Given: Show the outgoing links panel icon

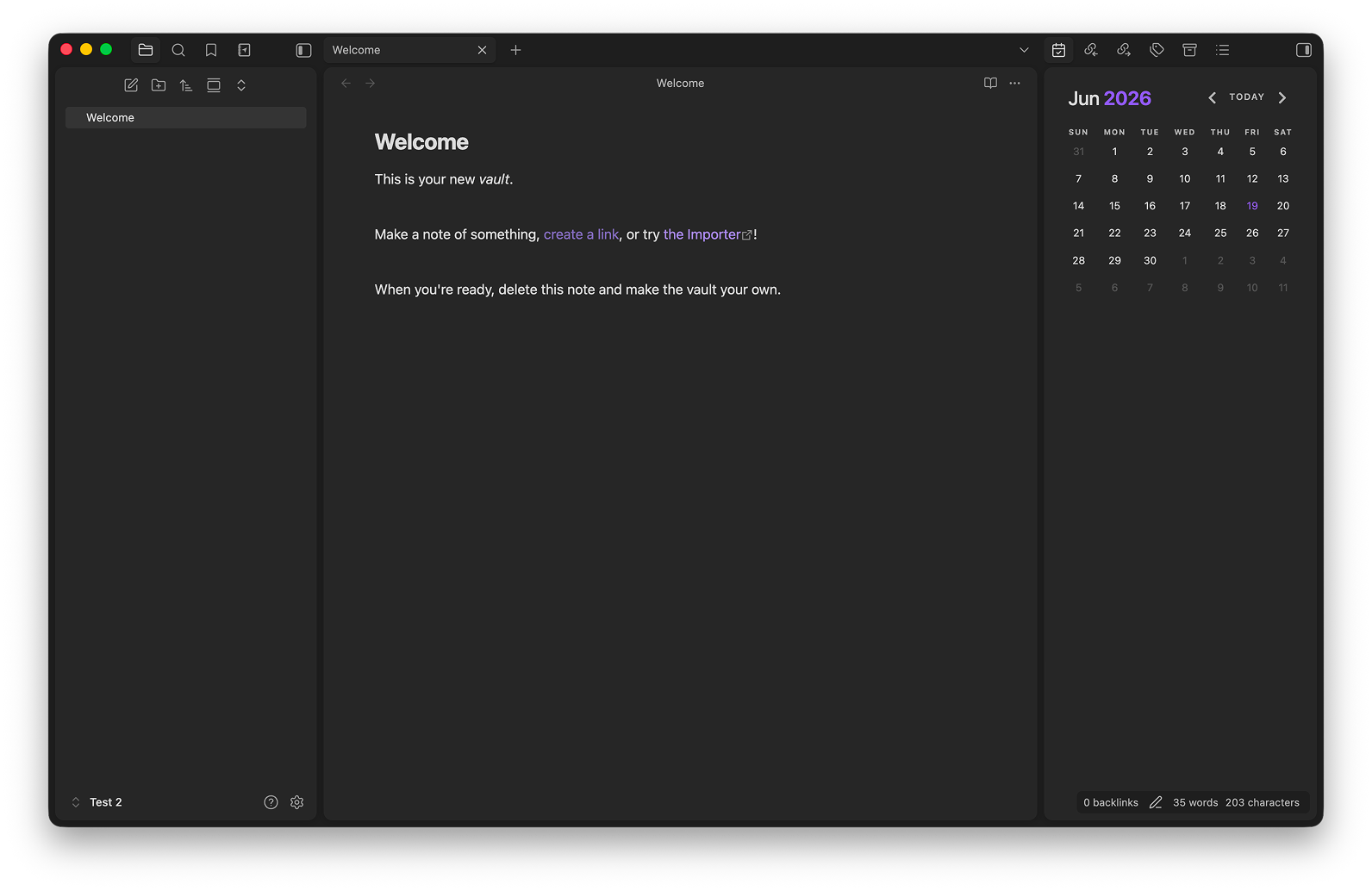Looking at the screenshot, I should 1124,50.
